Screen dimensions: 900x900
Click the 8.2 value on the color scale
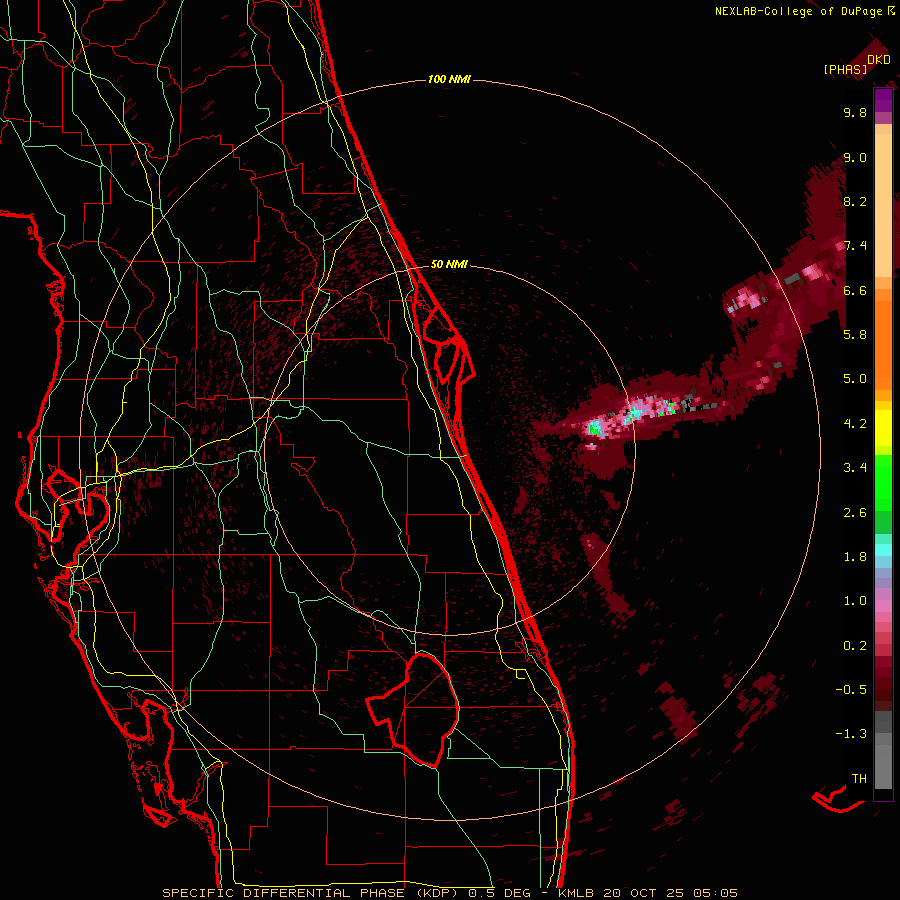(x=855, y=201)
